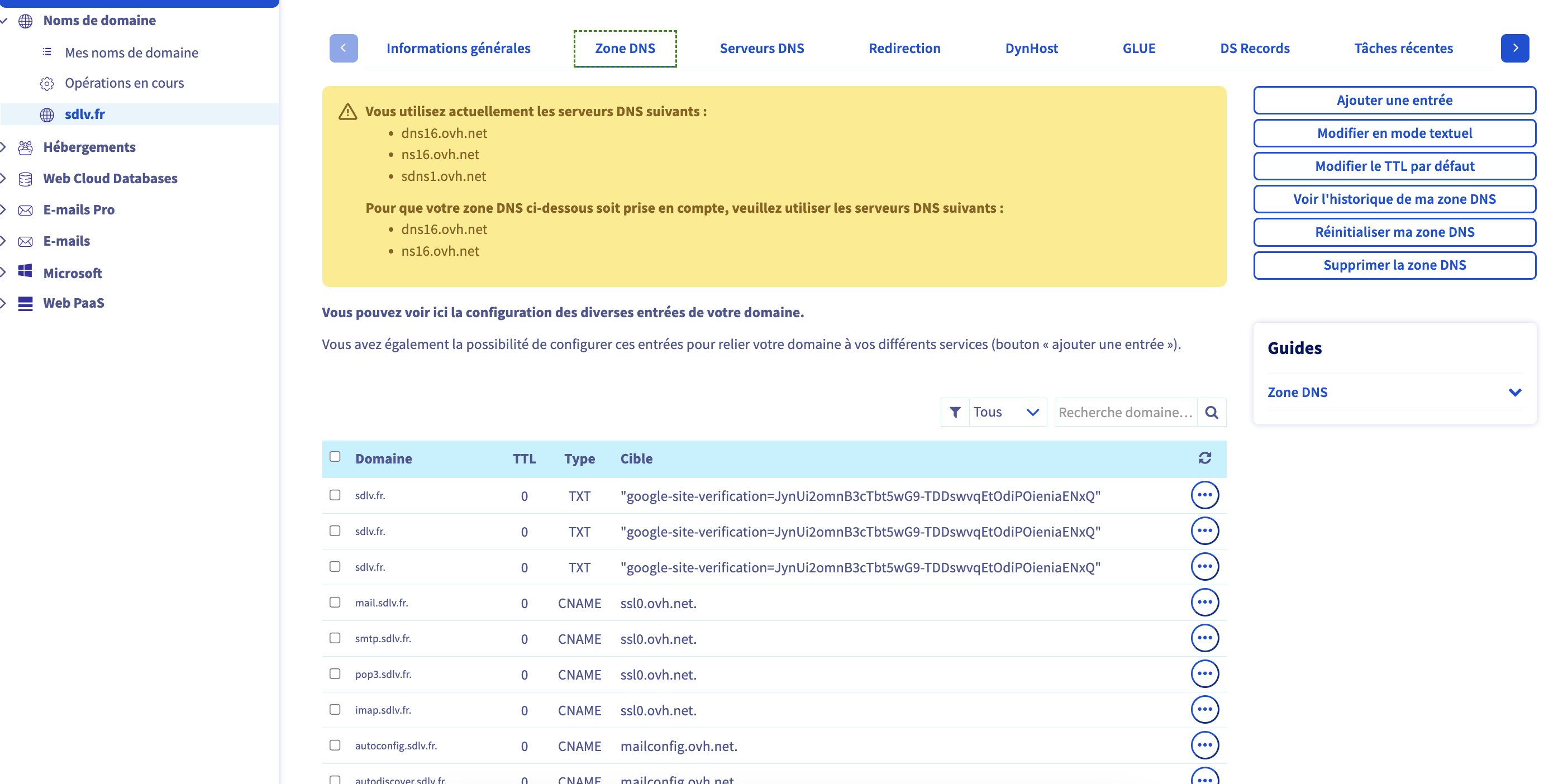
Task: Click the Recherche domaine search field
Action: point(1125,412)
